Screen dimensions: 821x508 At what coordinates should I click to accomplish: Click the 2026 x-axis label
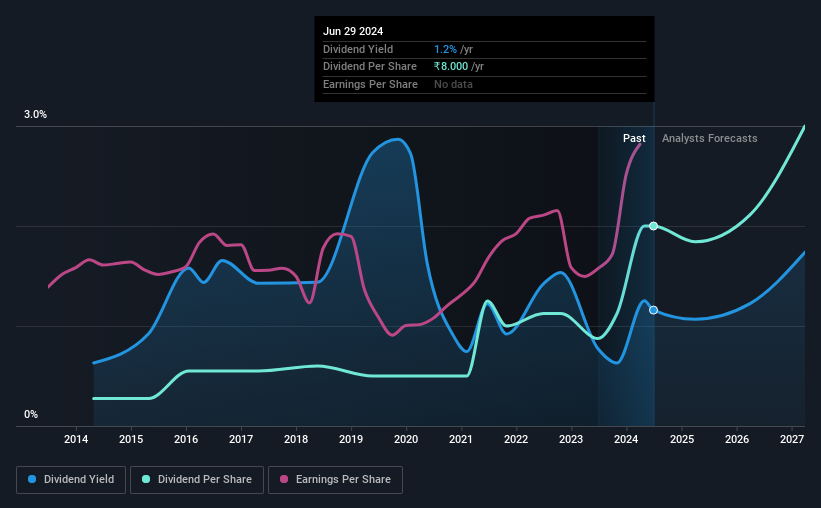(x=737, y=439)
